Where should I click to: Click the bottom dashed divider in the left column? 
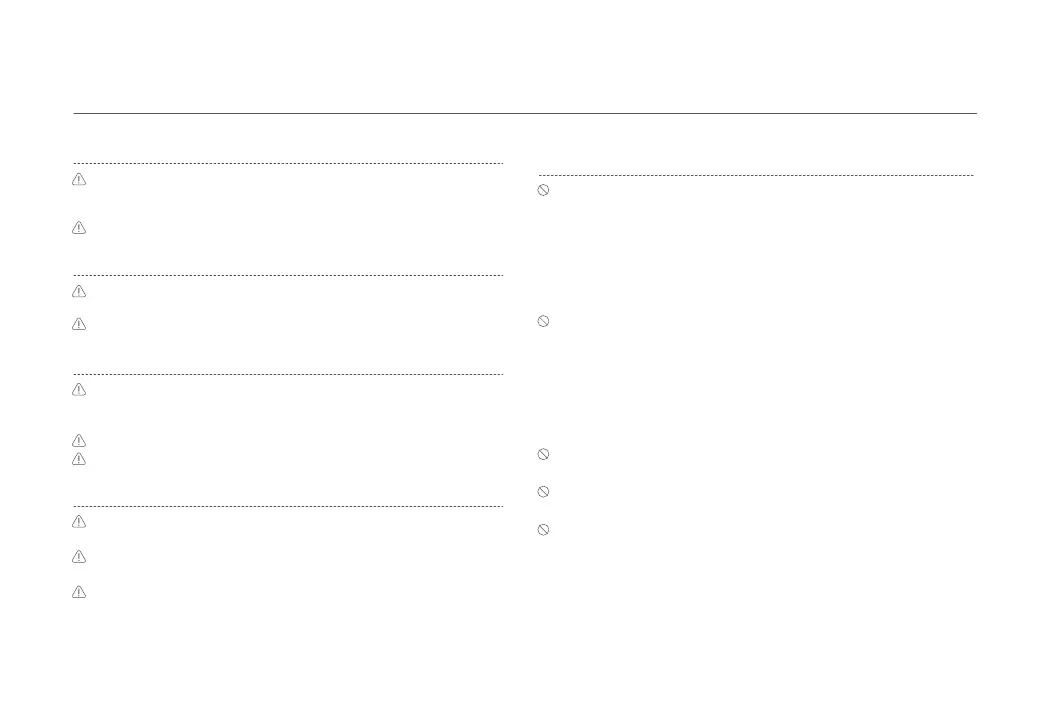tap(288, 506)
